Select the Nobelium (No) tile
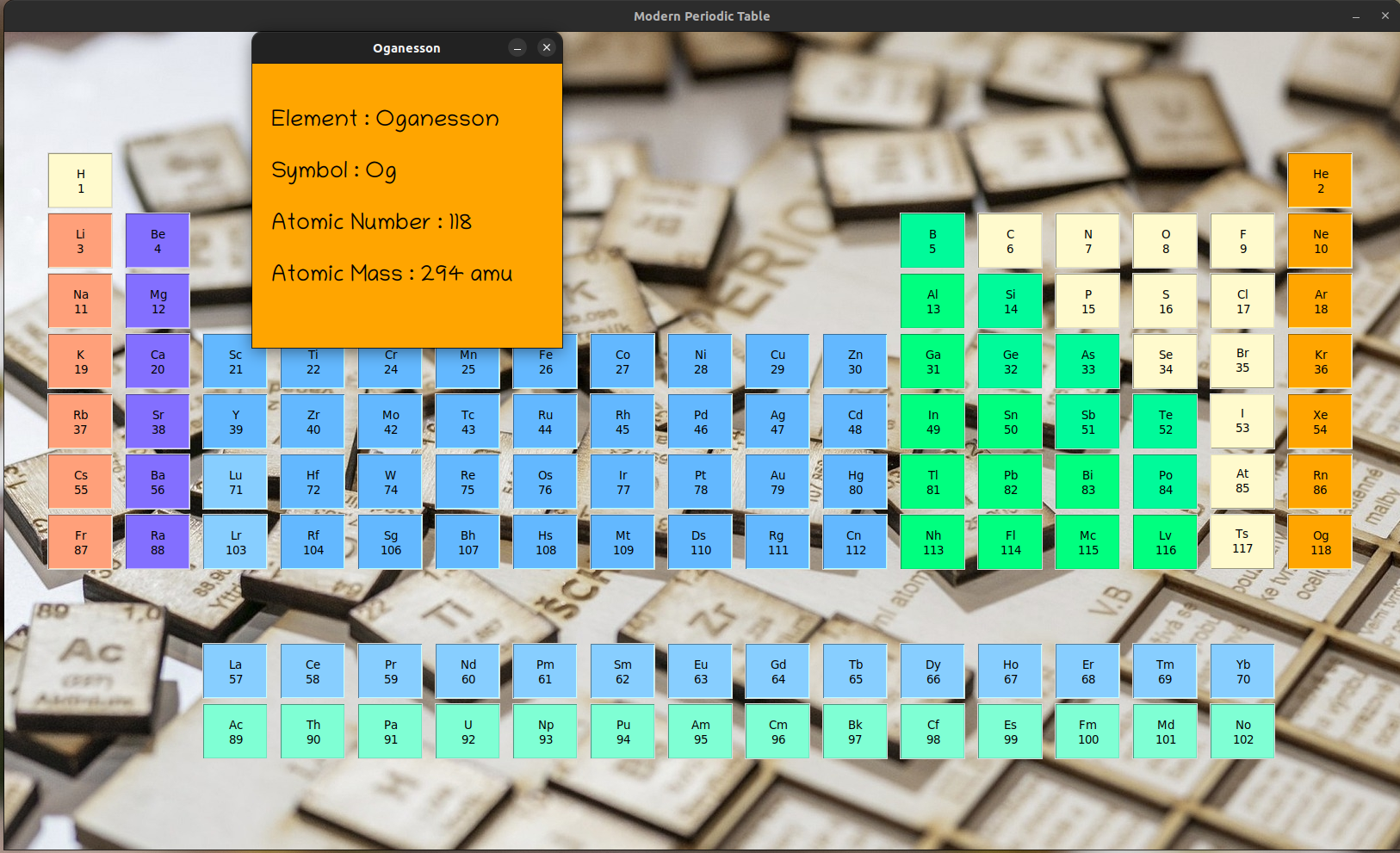Viewport: 1400px width, 853px height. [x=1242, y=731]
